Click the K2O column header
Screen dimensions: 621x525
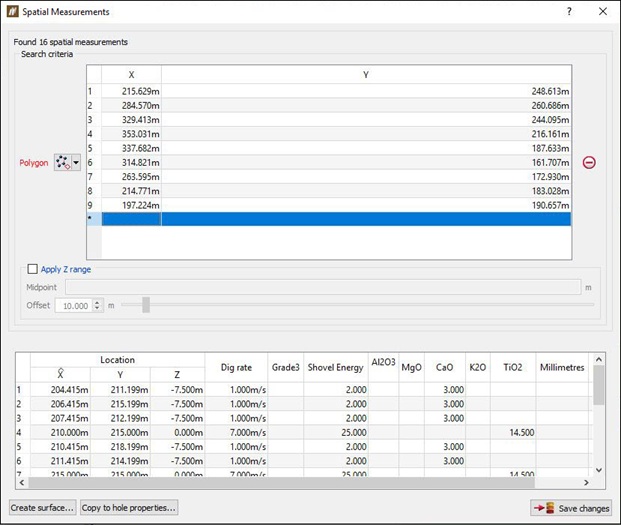[478, 367]
